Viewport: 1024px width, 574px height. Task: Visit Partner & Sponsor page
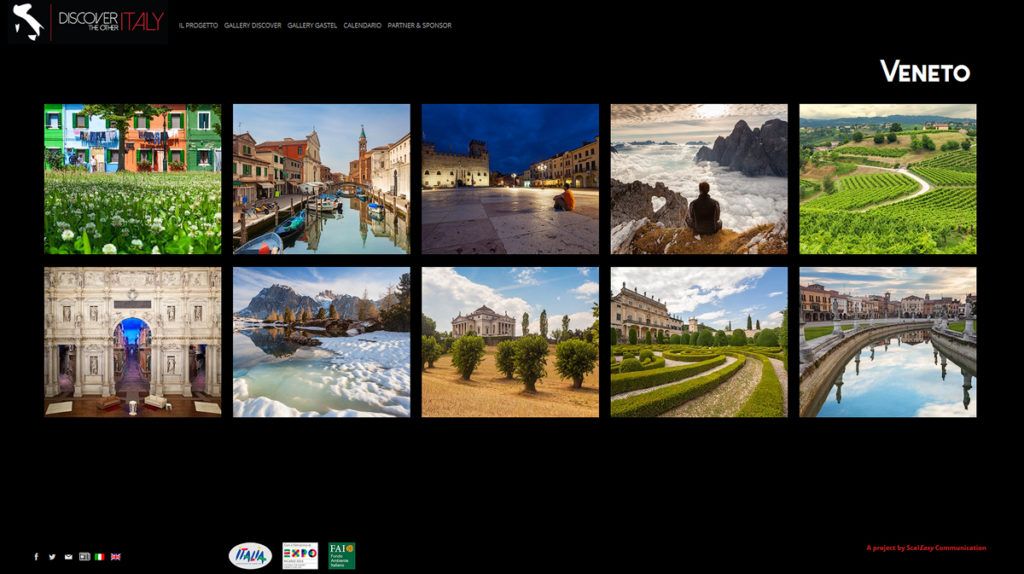pyautogui.click(x=419, y=25)
